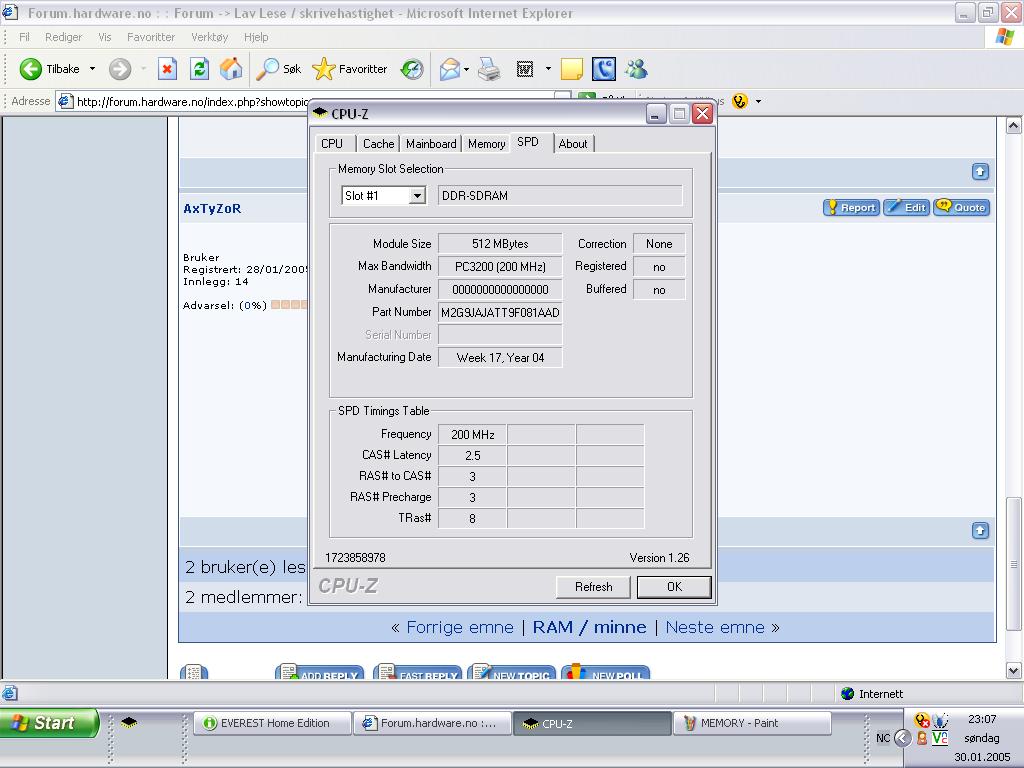Open the mail envelope icon
The width and height of the screenshot is (1024, 768).
(449, 69)
